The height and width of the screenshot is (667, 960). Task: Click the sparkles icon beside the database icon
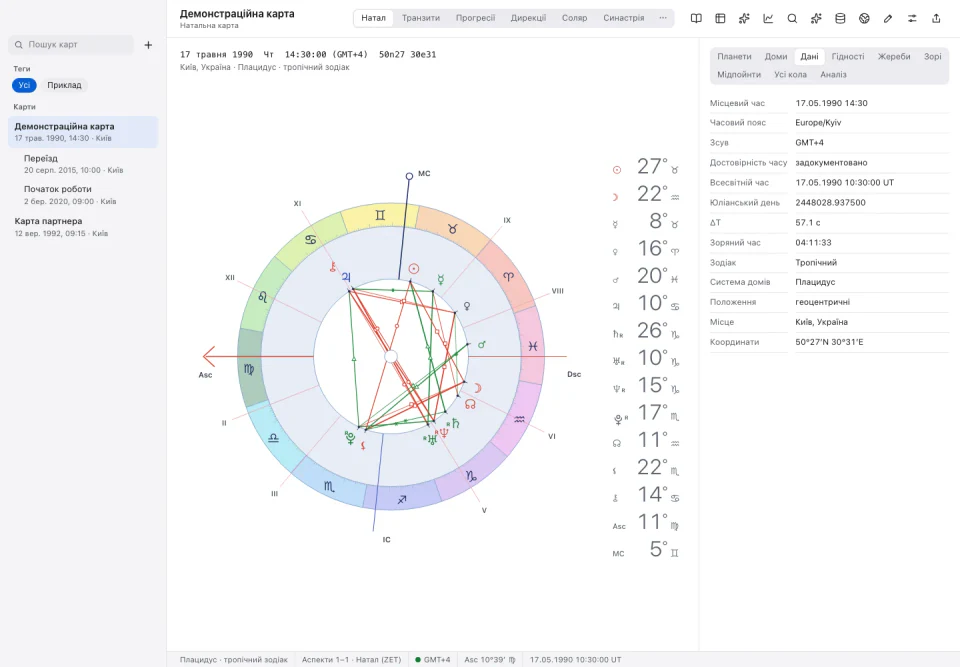[816, 18]
